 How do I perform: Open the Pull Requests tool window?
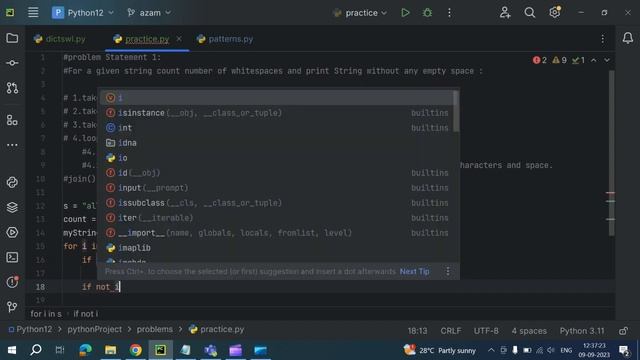[12, 88]
